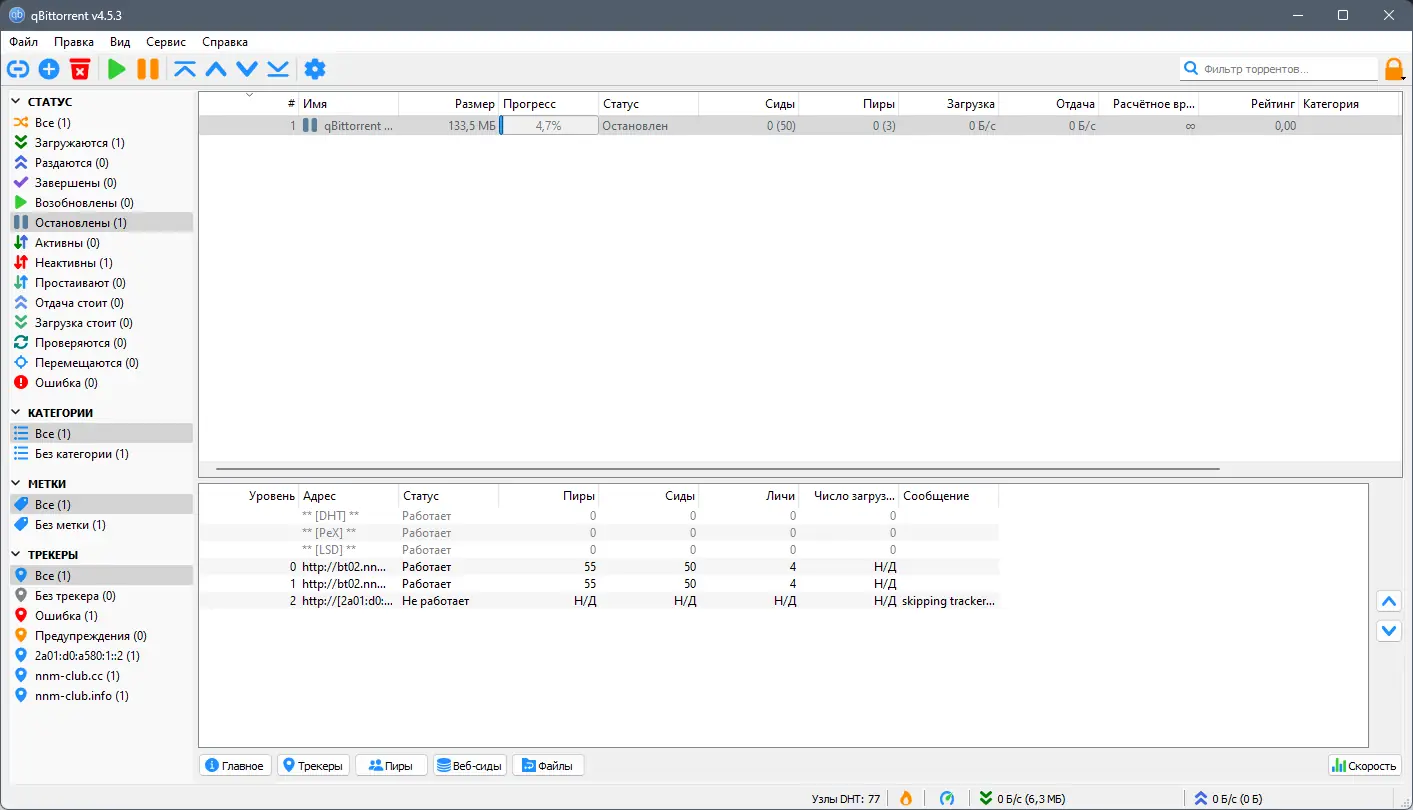Filter by Раздаются (0) status
Viewport: 1413px width, 810px height.
point(101,163)
